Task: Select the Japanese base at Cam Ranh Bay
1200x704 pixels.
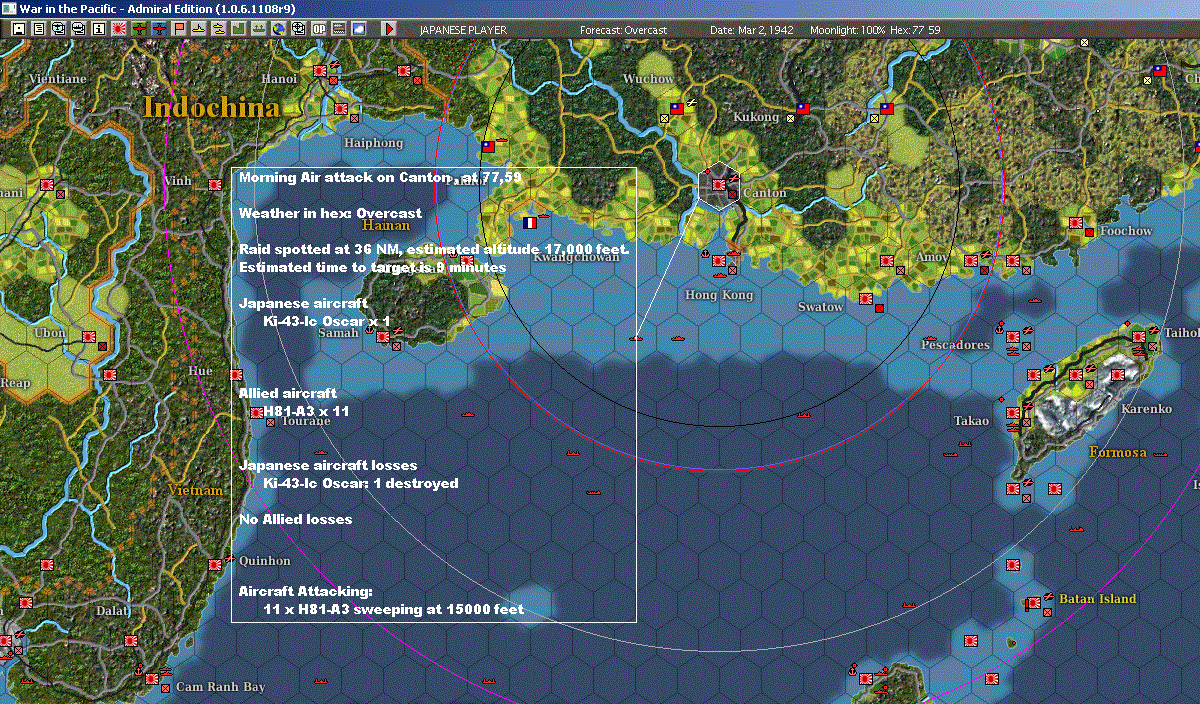Action: point(151,679)
